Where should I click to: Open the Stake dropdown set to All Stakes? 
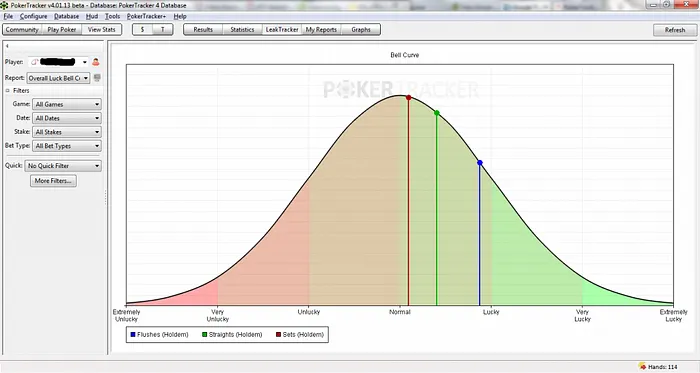pos(67,132)
